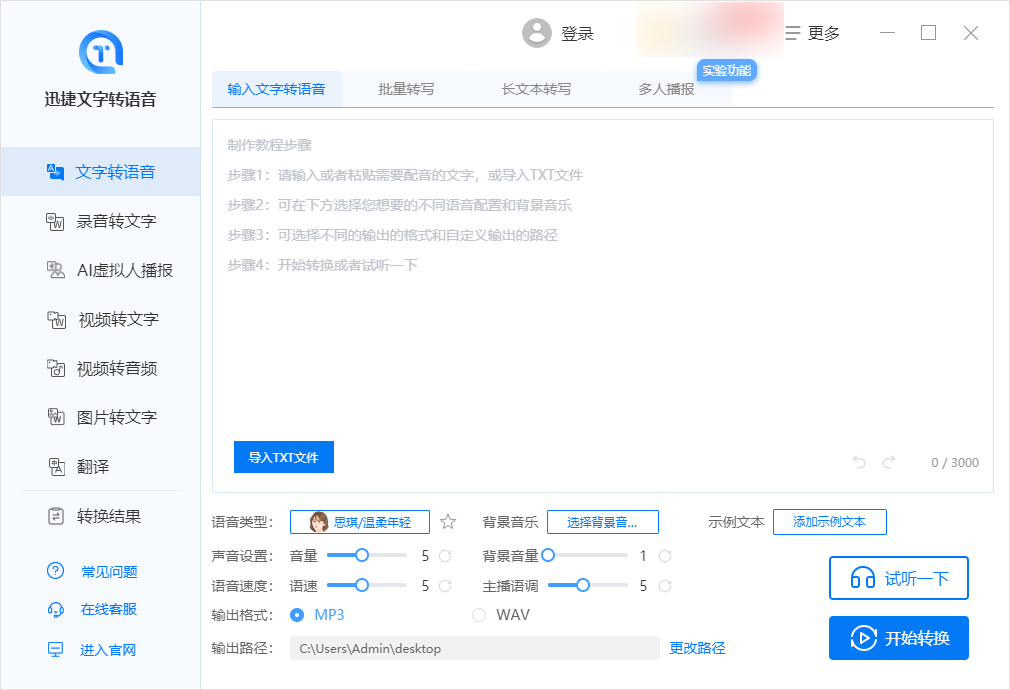Switch to the 输入文字转语音 tab
The image size is (1010, 690).
(x=276, y=89)
